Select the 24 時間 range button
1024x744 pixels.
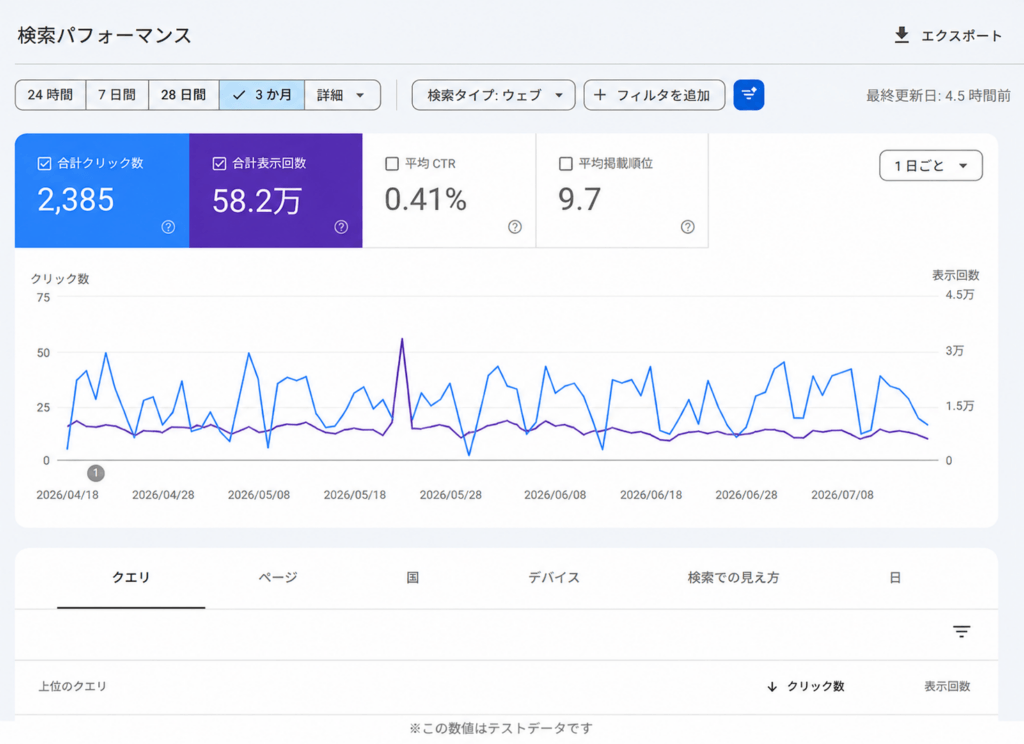point(50,95)
